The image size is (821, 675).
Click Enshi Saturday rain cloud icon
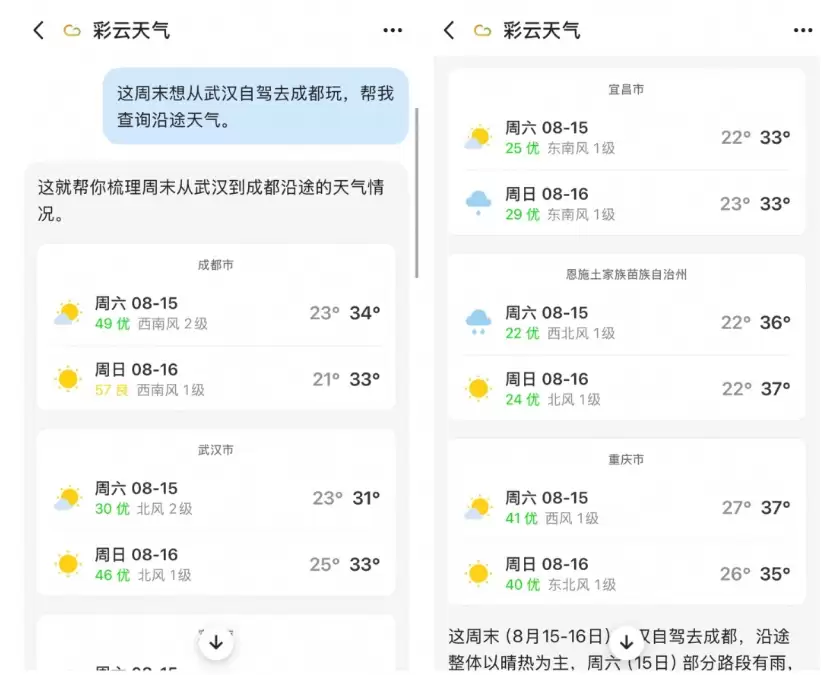(x=478, y=322)
